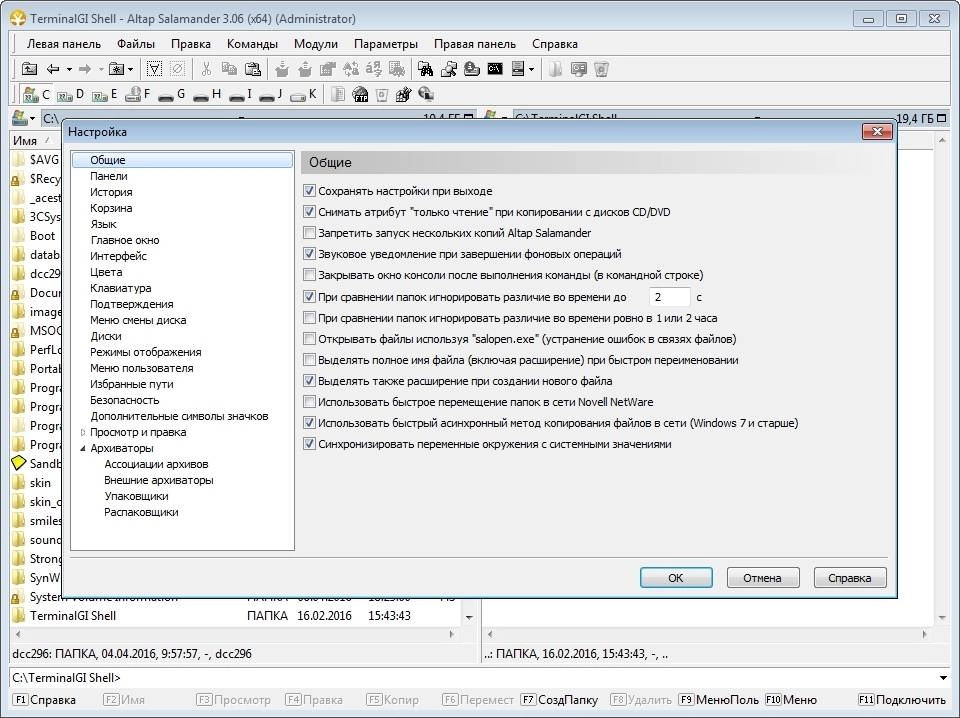This screenshot has width=960, height=718.
Task: Click time difference seconds input field
Action: pos(669,297)
